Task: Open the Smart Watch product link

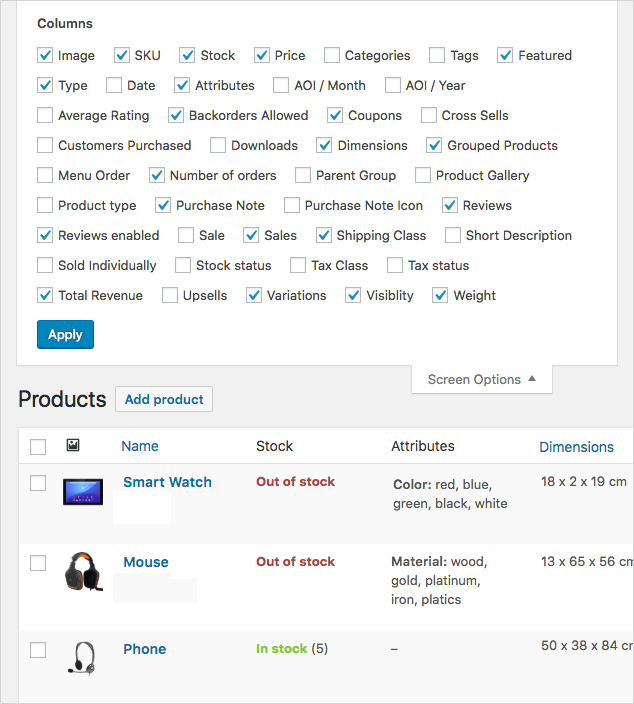Action: [x=167, y=482]
